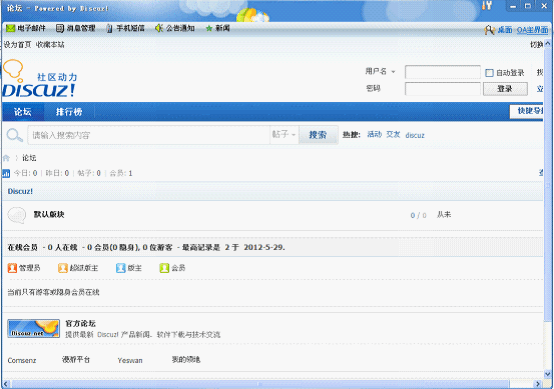Screen dimensions: 554x389
Task: Click the home breadcrumb icon
Action: pos(6,158)
